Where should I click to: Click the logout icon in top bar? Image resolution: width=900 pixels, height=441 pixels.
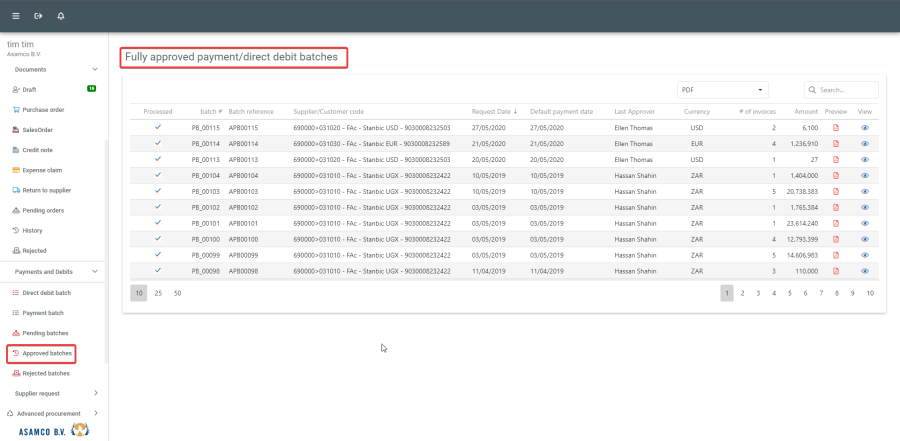click(38, 16)
